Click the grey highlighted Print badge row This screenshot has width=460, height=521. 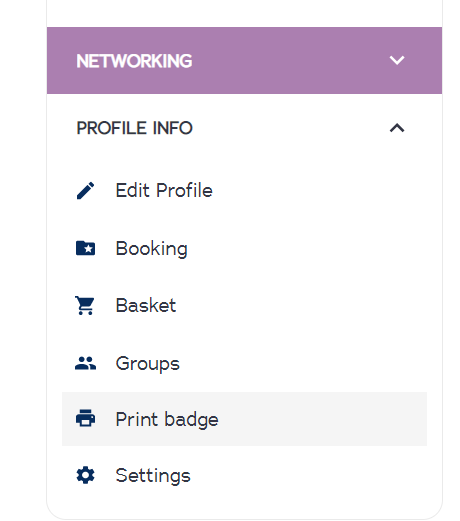point(244,419)
